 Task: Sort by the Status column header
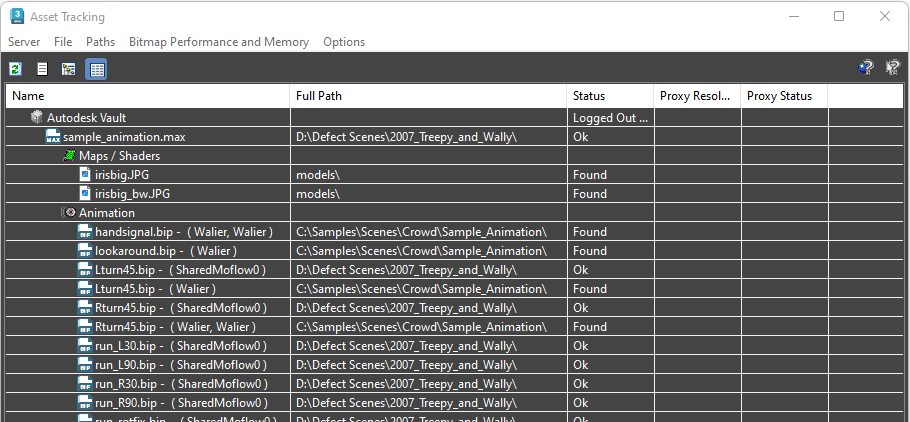589,96
